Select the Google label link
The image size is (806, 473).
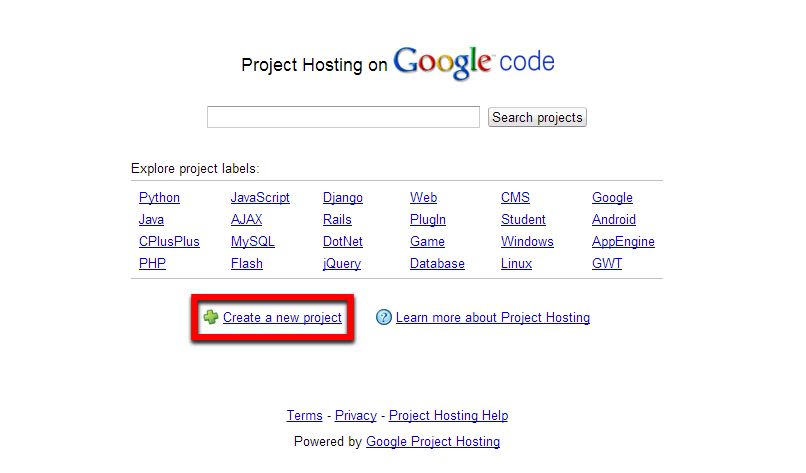coord(612,198)
